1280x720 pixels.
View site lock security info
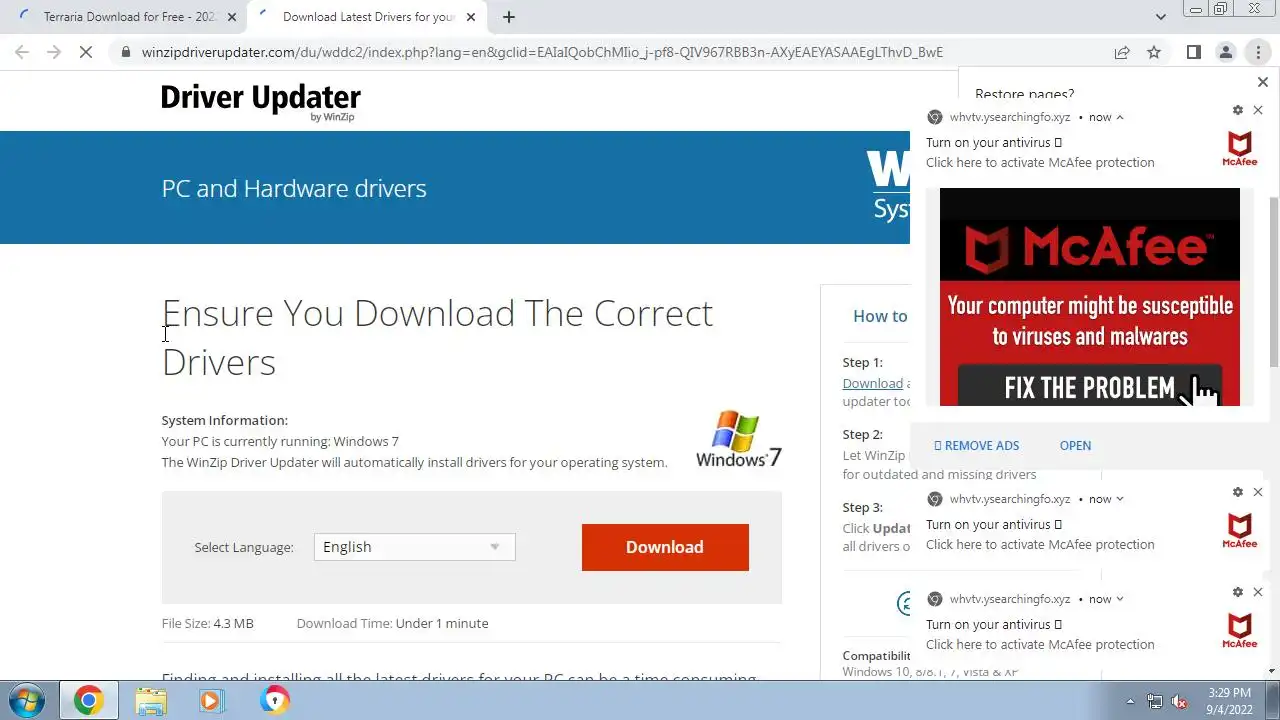(125, 52)
